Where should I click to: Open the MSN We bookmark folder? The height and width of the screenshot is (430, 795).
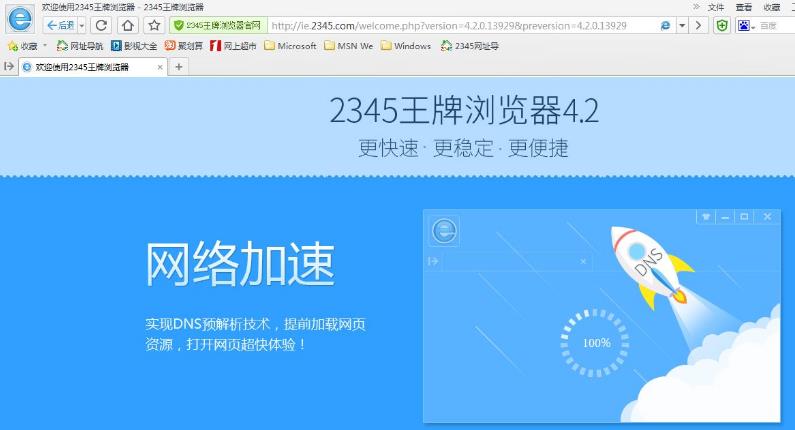(349, 46)
